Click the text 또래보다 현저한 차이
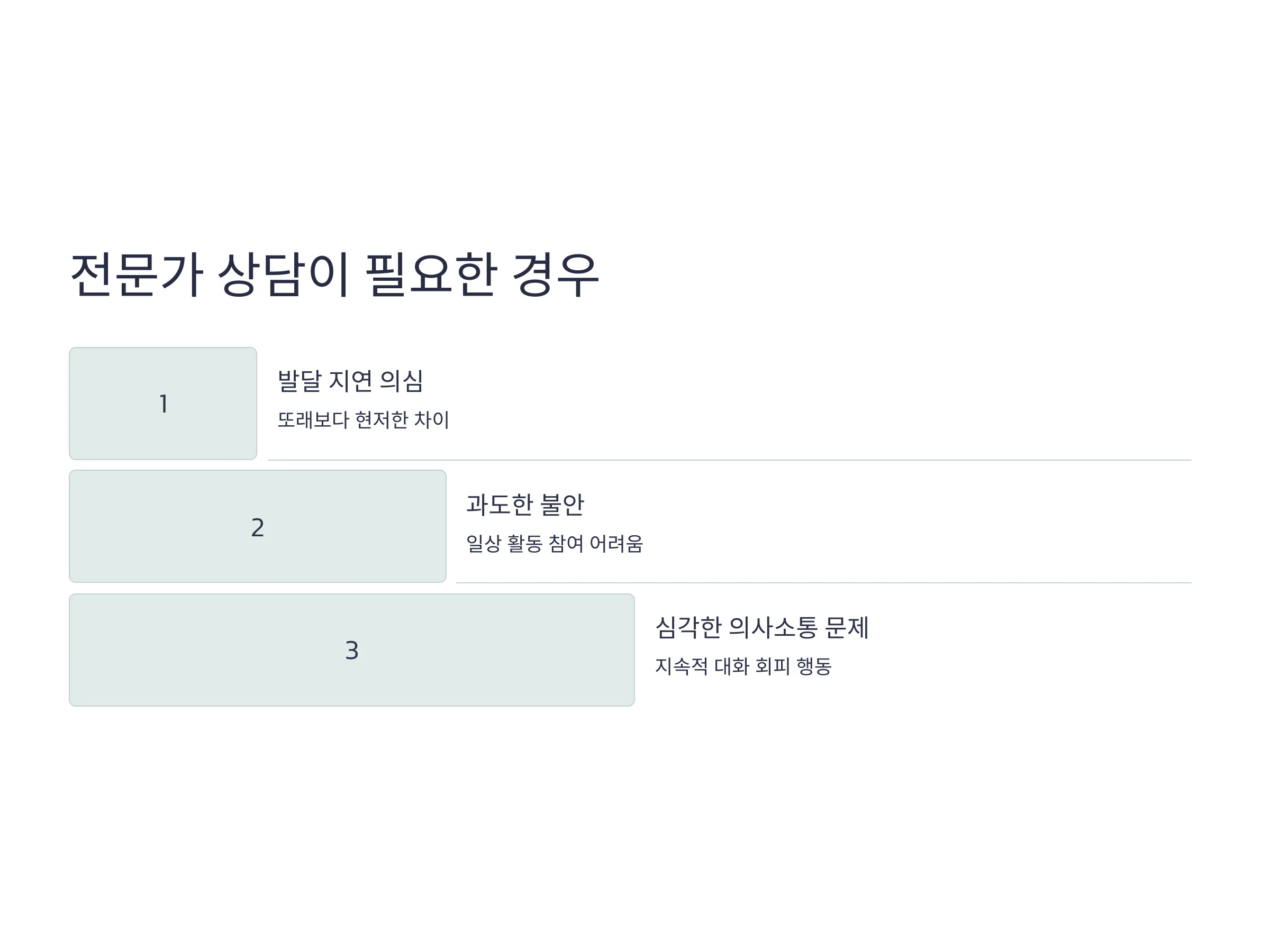This screenshot has width=1270, height=952. [x=364, y=419]
